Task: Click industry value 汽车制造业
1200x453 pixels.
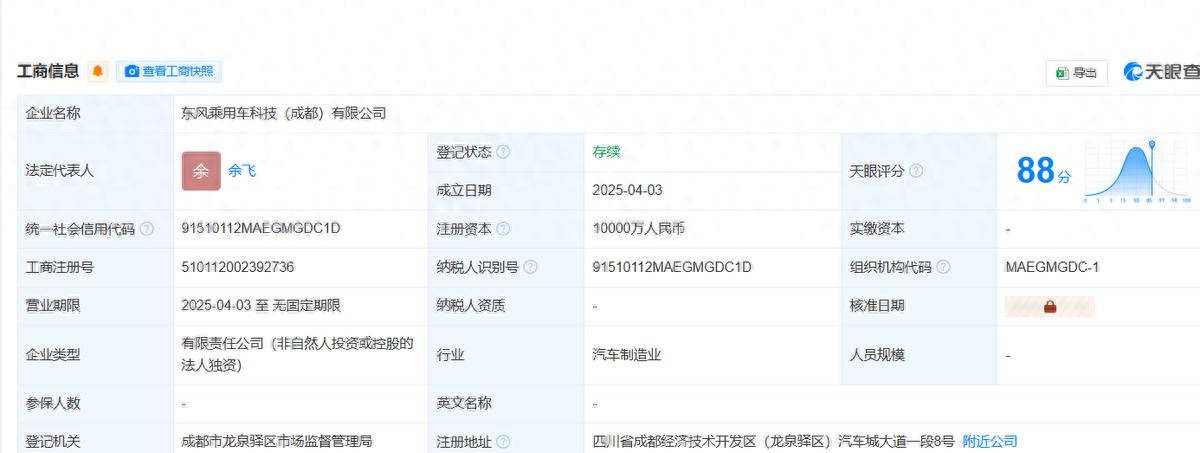Action: tap(627, 354)
